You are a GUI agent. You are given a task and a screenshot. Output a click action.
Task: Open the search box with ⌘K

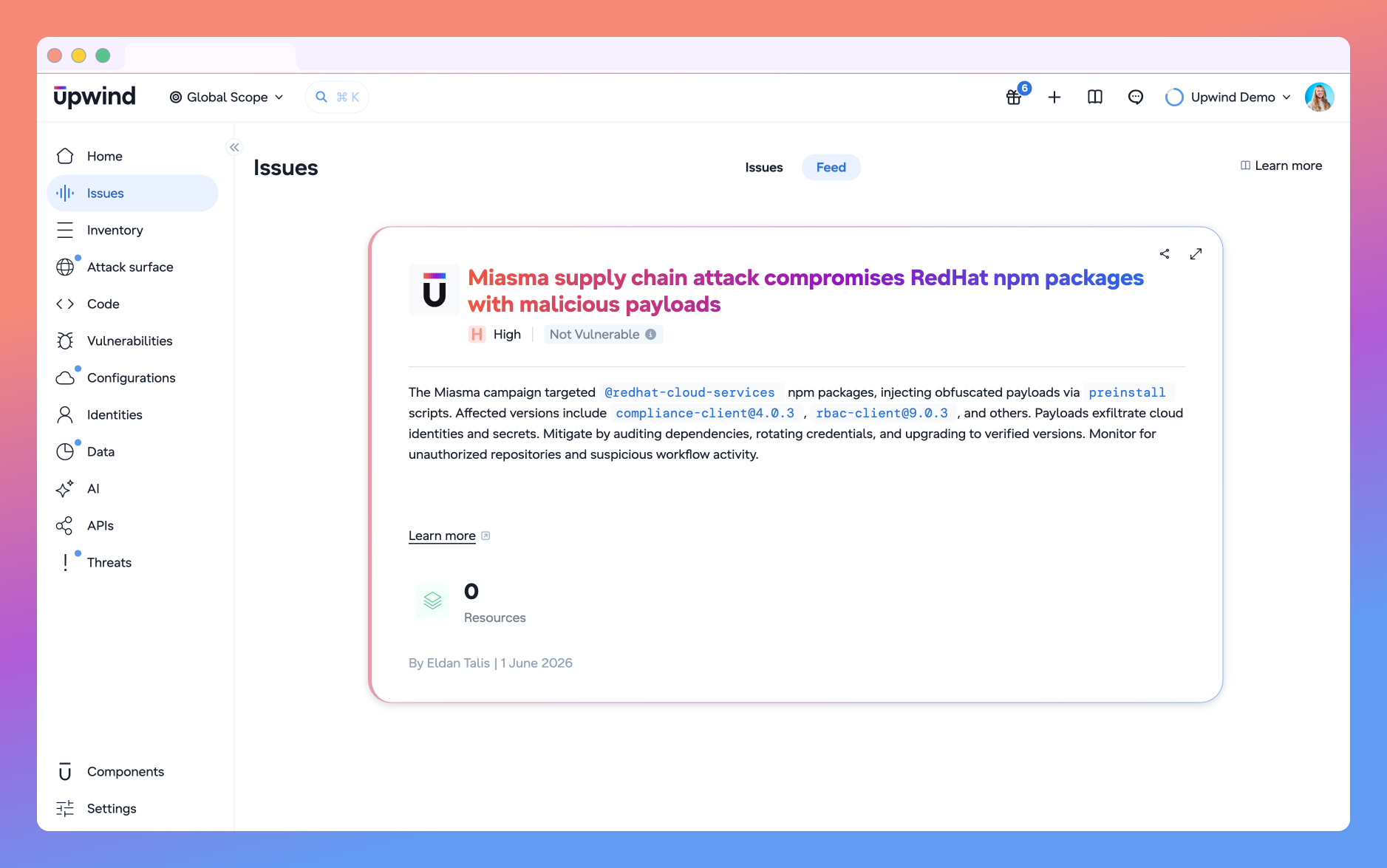click(337, 97)
